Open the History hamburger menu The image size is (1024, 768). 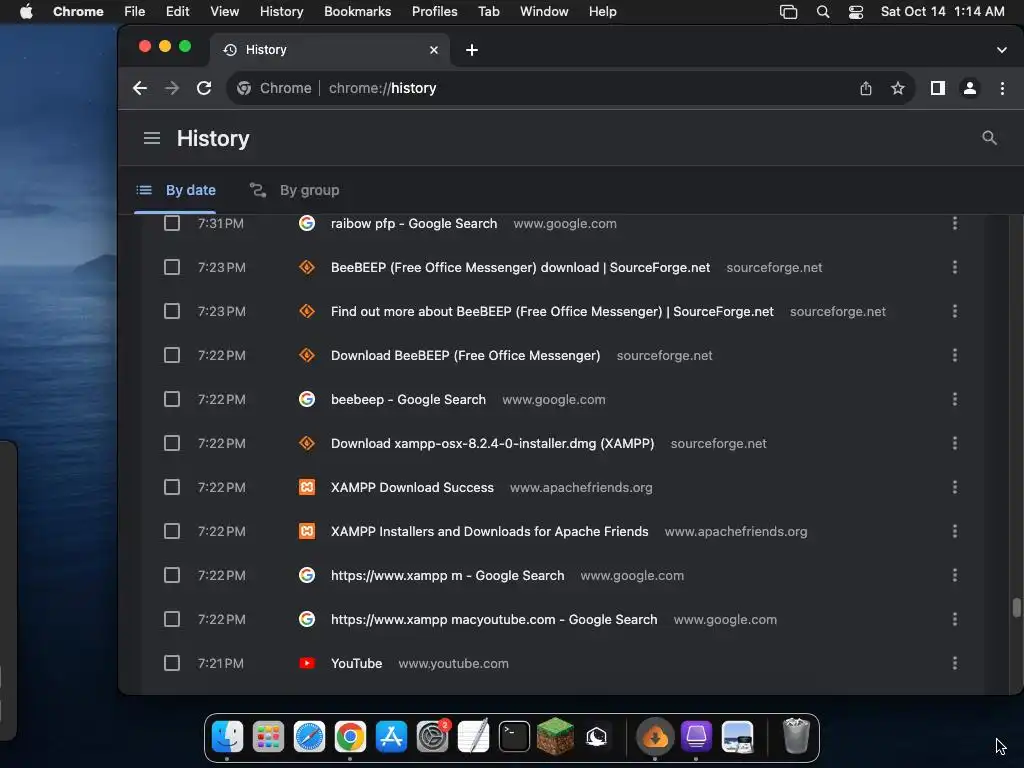click(152, 138)
